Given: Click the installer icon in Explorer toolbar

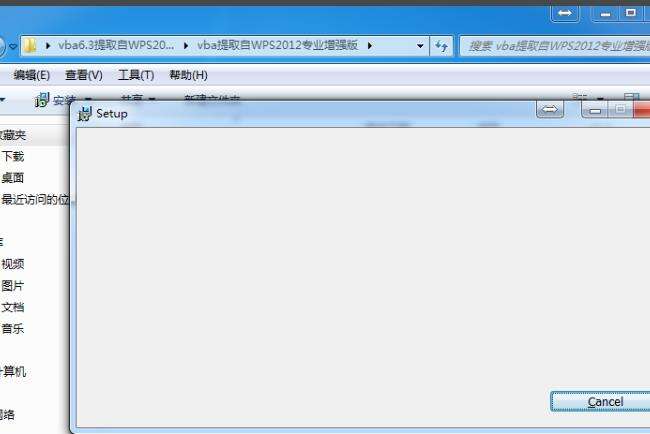Looking at the screenshot, I should pos(42,100).
